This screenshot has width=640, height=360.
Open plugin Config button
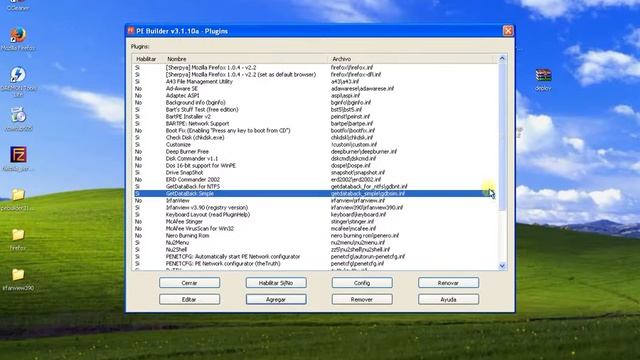[x=362, y=283]
